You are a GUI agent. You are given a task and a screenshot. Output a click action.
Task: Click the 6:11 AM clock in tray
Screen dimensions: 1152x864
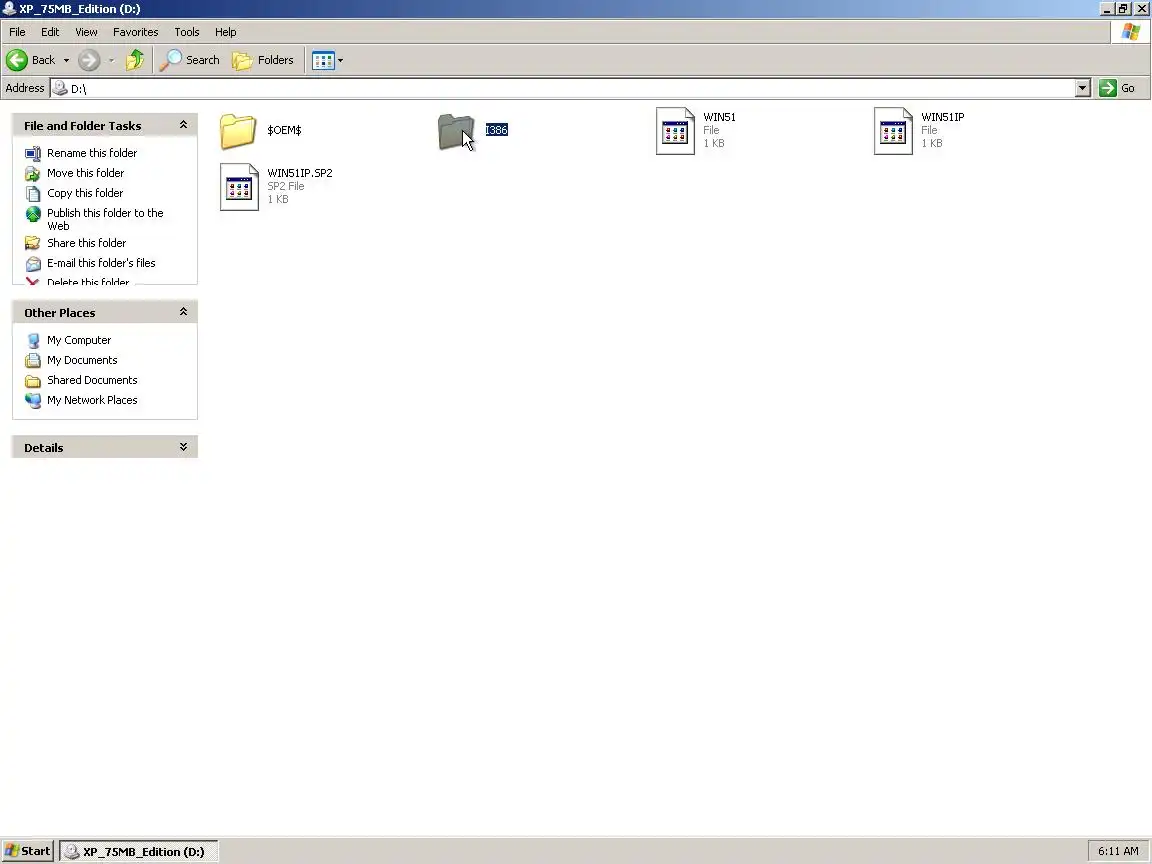[1118, 852]
